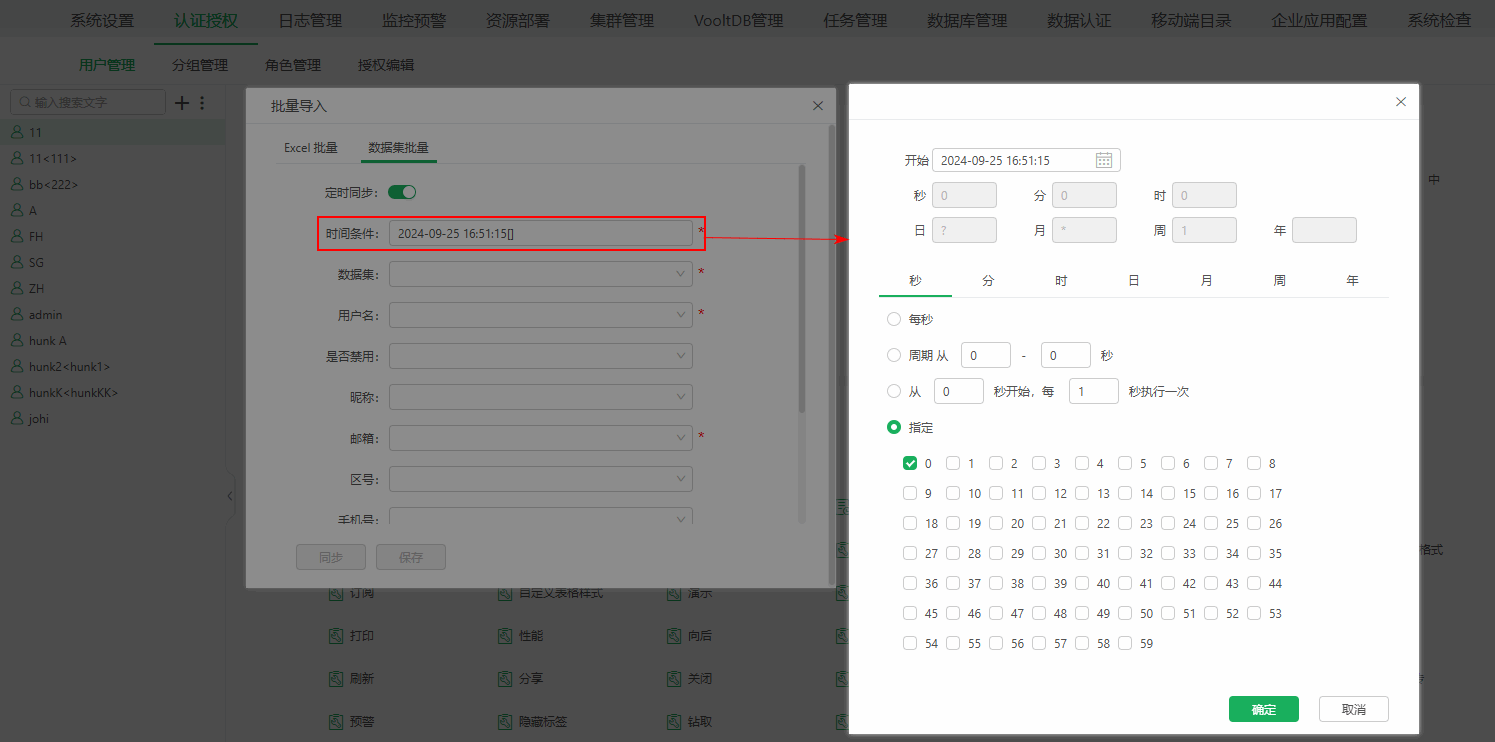Check the second 30 checkbox
The image size is (1495, 742).
point(1039,553)
